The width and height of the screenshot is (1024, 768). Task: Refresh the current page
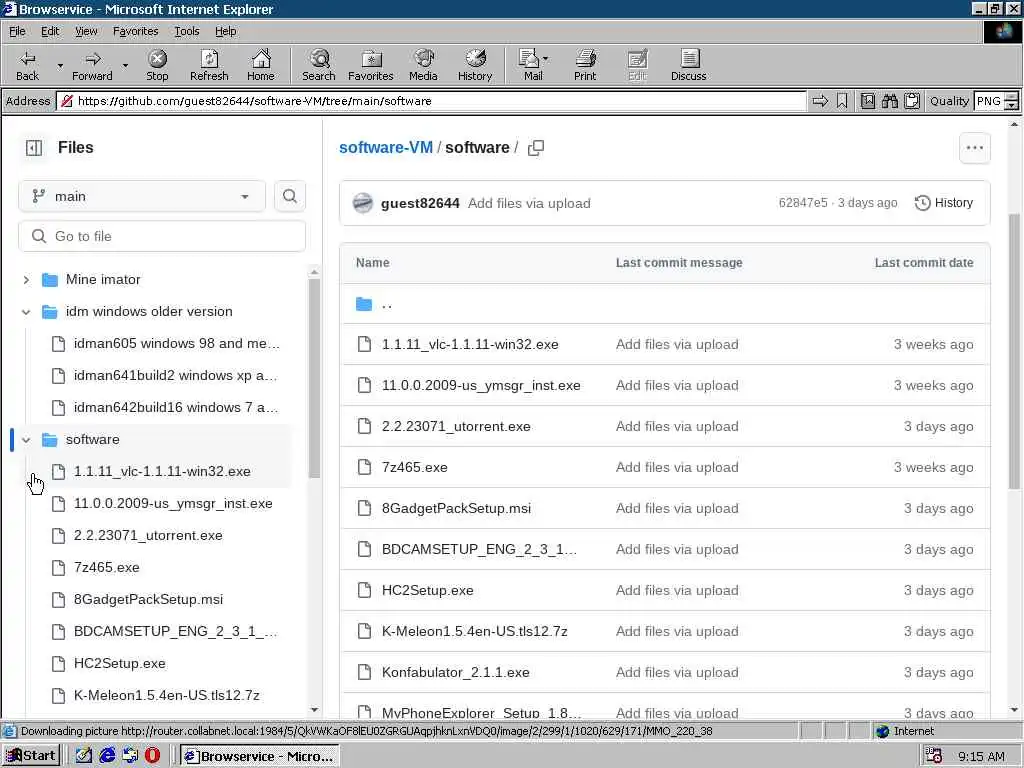(209, 65)
